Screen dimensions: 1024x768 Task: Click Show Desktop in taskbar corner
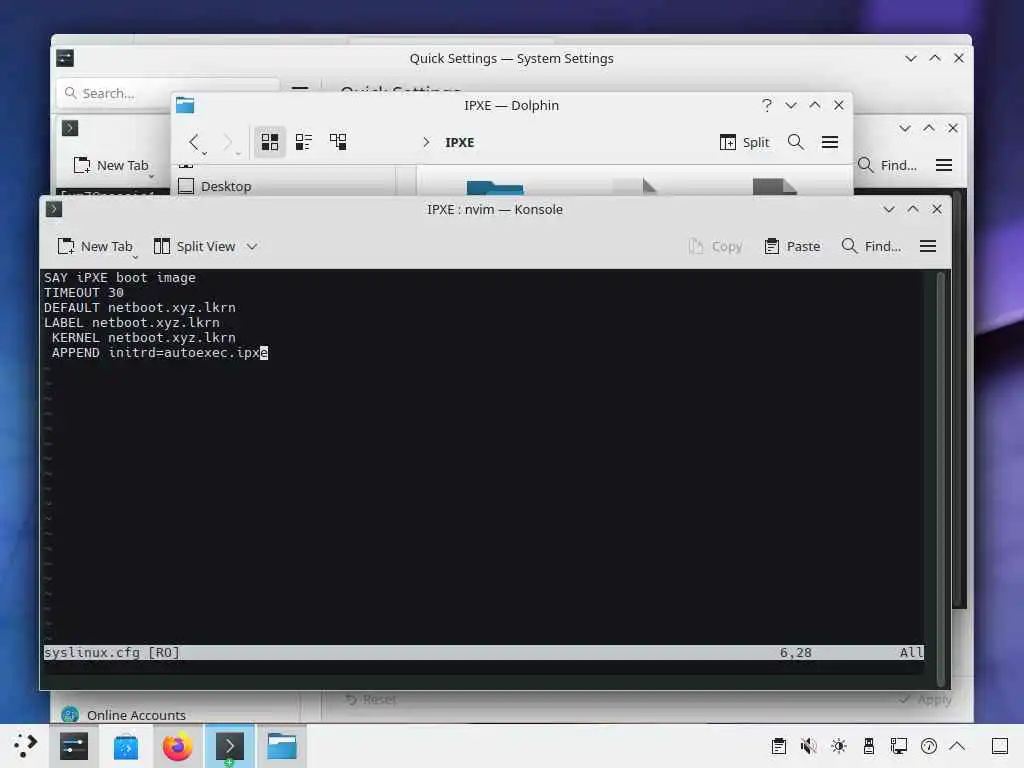coord(1000,746)
